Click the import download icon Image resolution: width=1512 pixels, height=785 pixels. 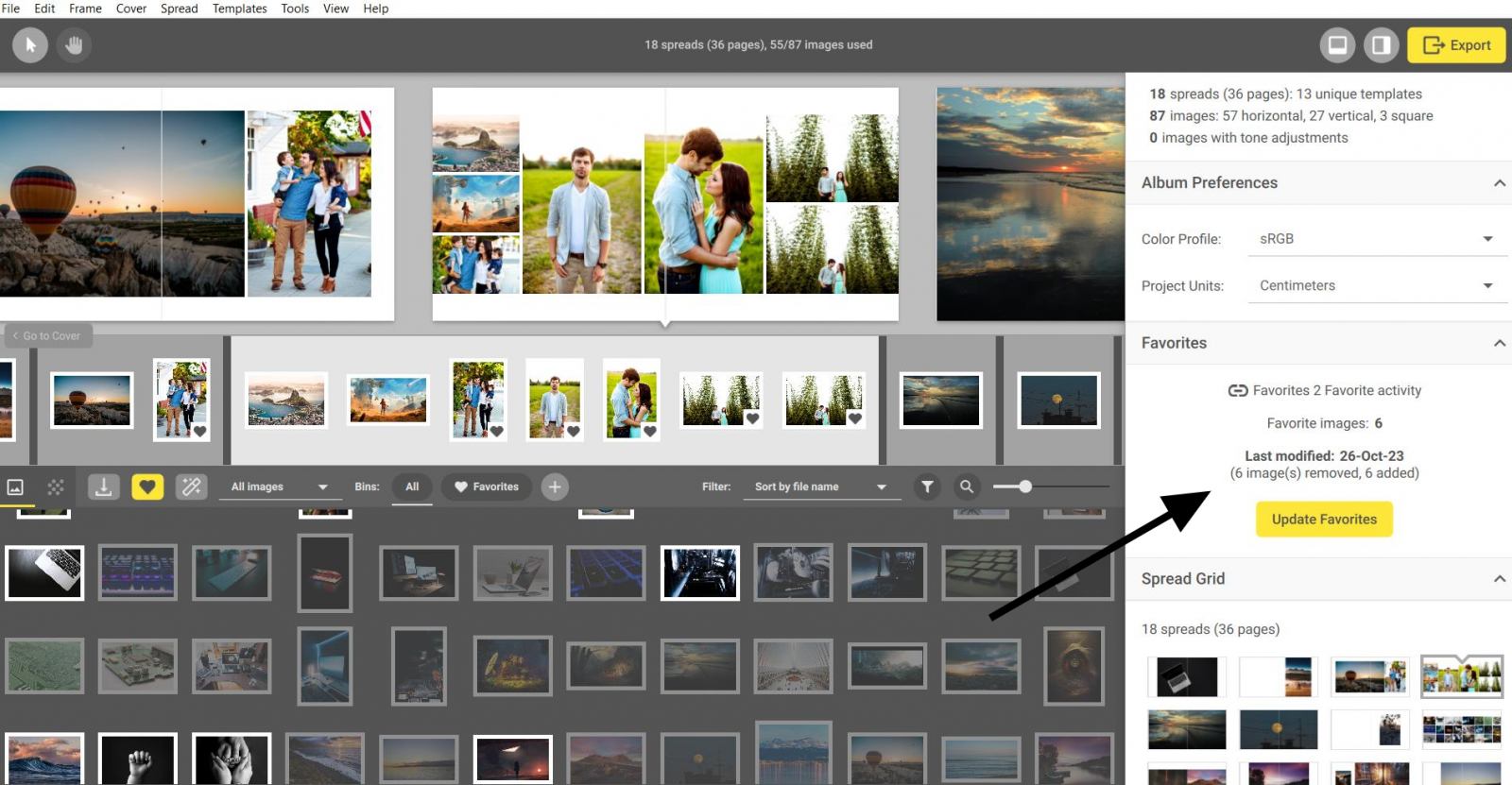point(104,487)
